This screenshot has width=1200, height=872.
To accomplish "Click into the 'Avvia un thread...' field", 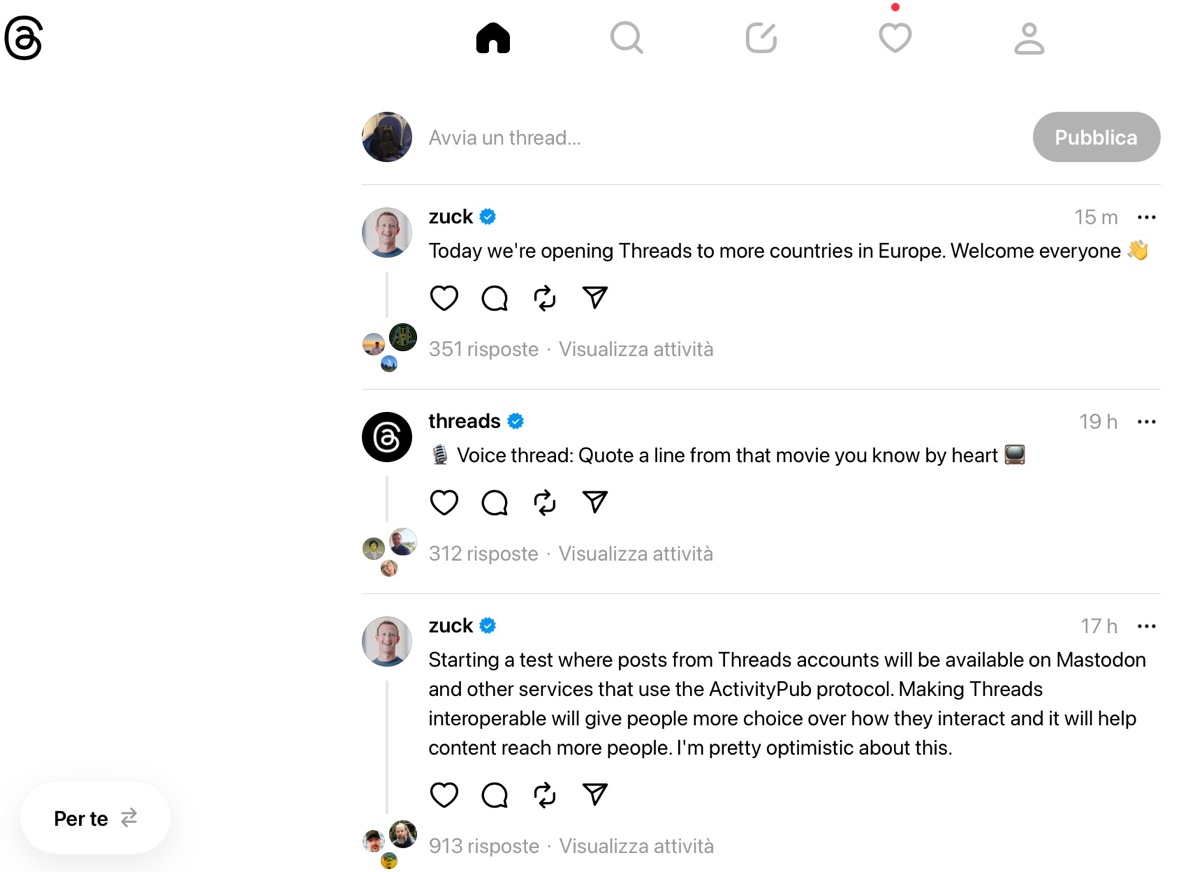I will coord(700,138).
